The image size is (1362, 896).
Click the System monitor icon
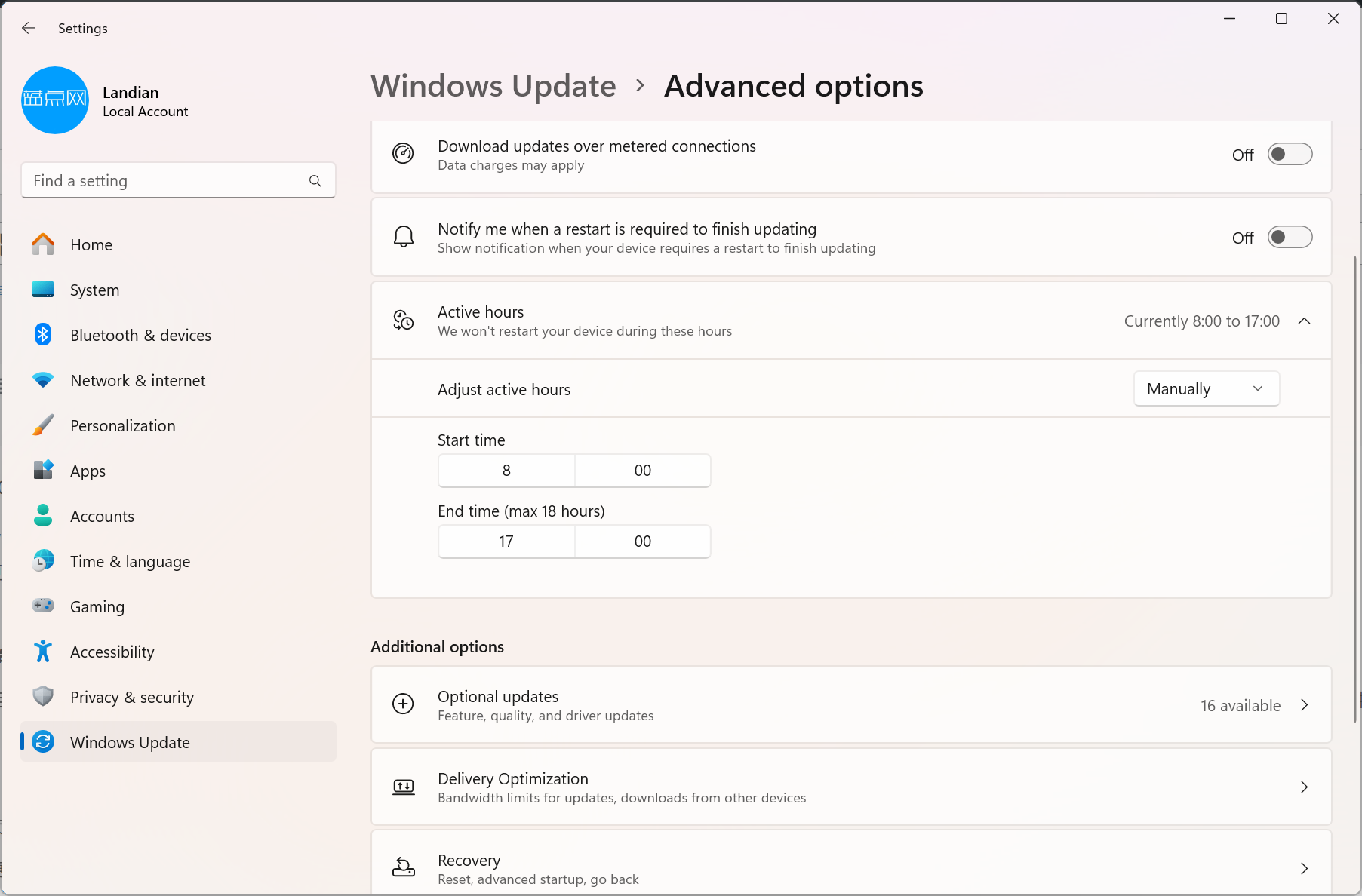[43, 290]
